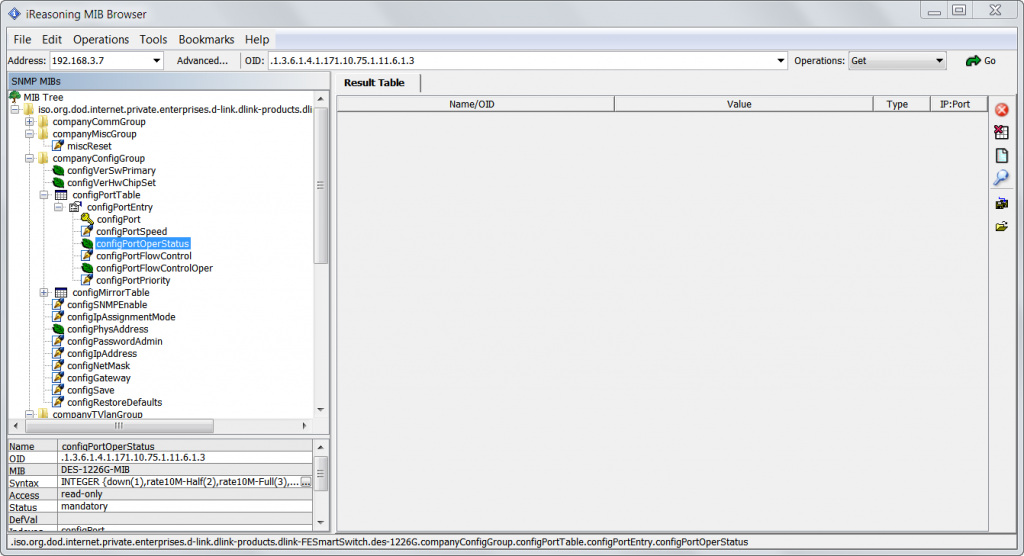The height and width of the screenshot is (556, 1024).
Task: Click the Advanced... button
Action: (202, 61)
